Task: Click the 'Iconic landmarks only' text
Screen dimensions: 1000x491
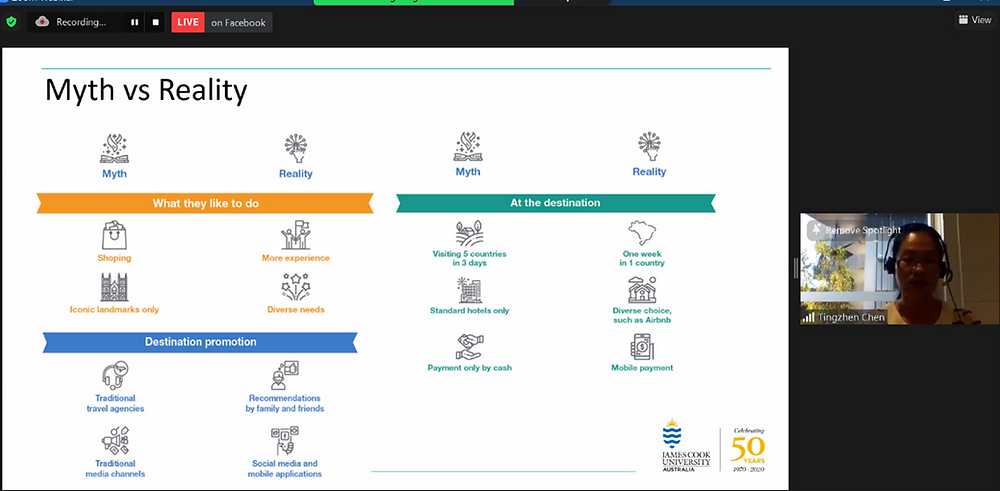Action: (x=114, y=310)
